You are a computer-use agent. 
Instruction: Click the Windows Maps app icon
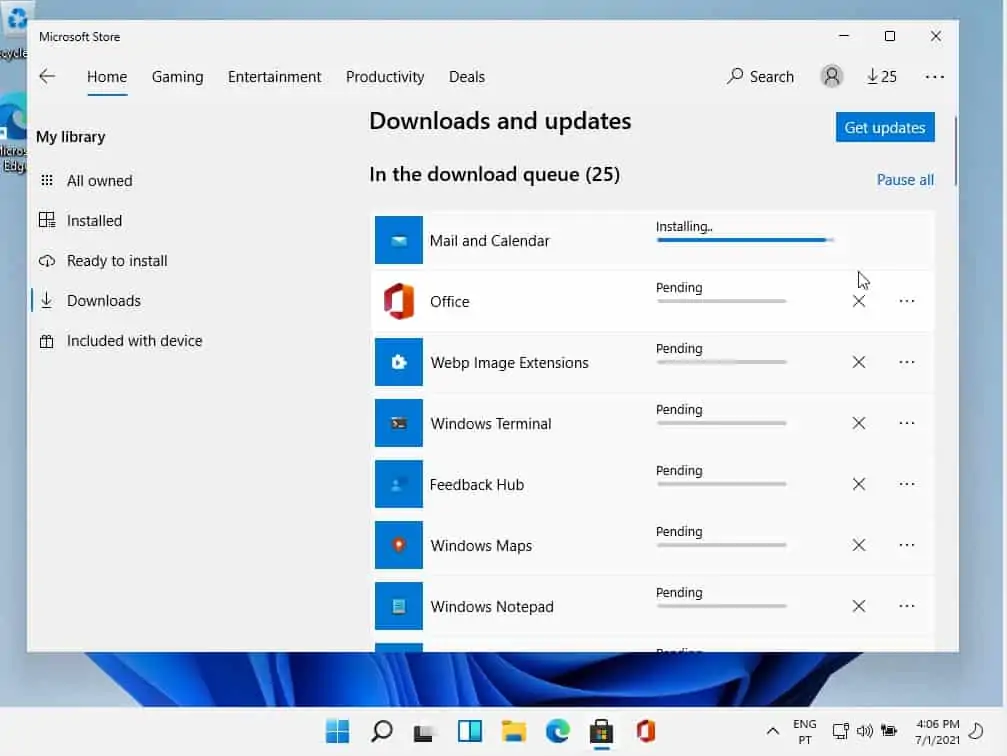(x=399, y=545)
